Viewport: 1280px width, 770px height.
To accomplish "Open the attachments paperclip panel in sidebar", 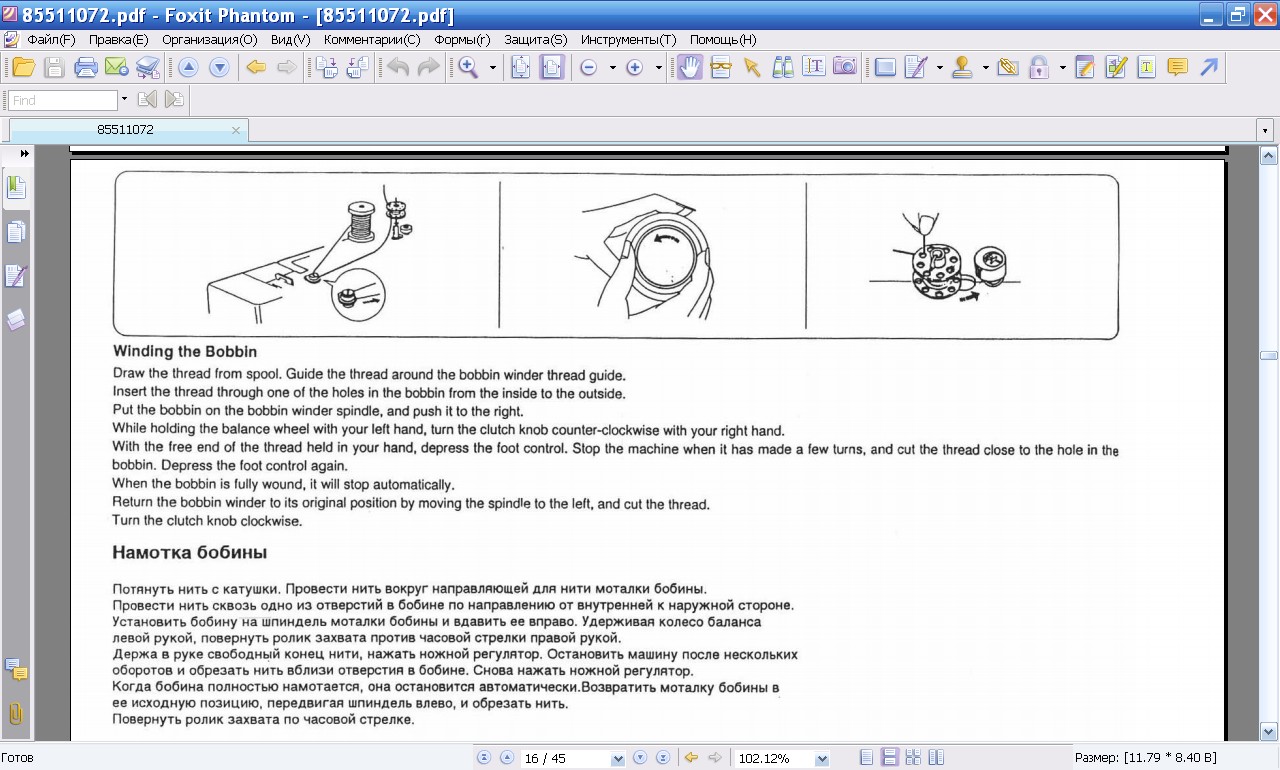I will coord(16,714).
